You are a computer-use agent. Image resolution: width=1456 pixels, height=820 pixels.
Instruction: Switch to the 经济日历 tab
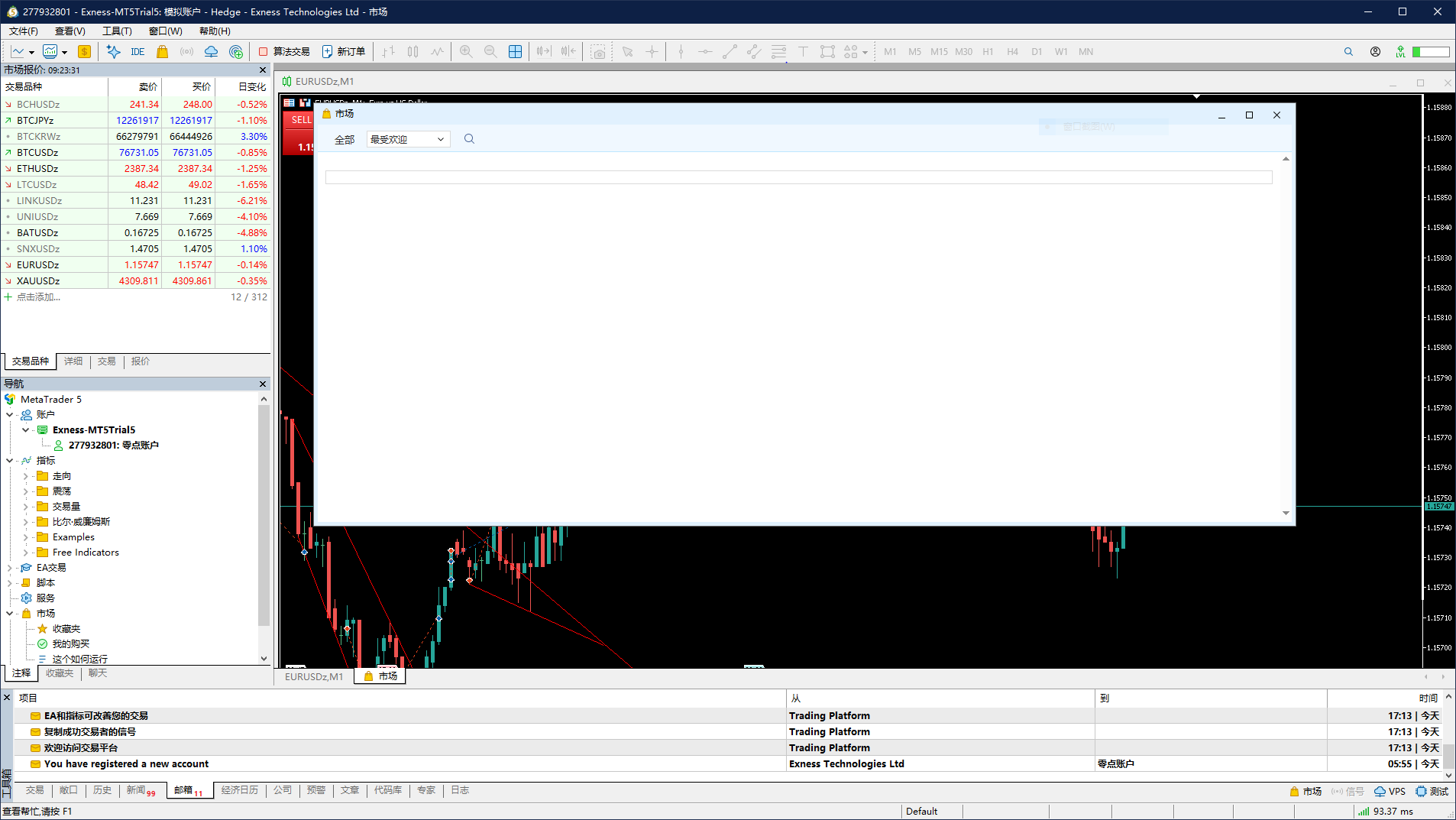pos(240,790)
